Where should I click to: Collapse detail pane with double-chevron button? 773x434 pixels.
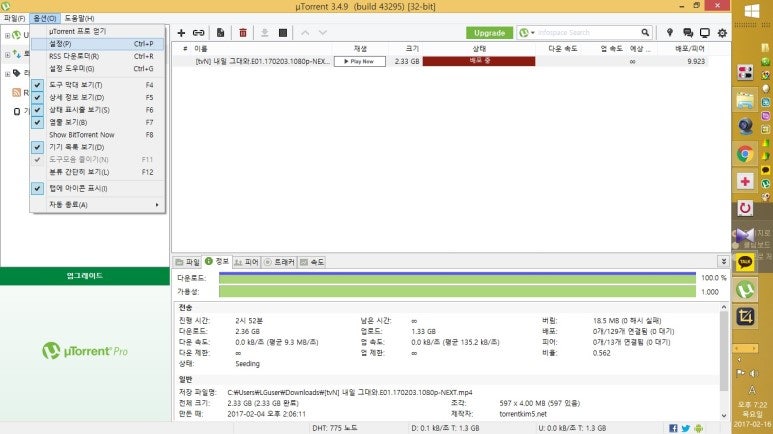(x=723, y=261)
